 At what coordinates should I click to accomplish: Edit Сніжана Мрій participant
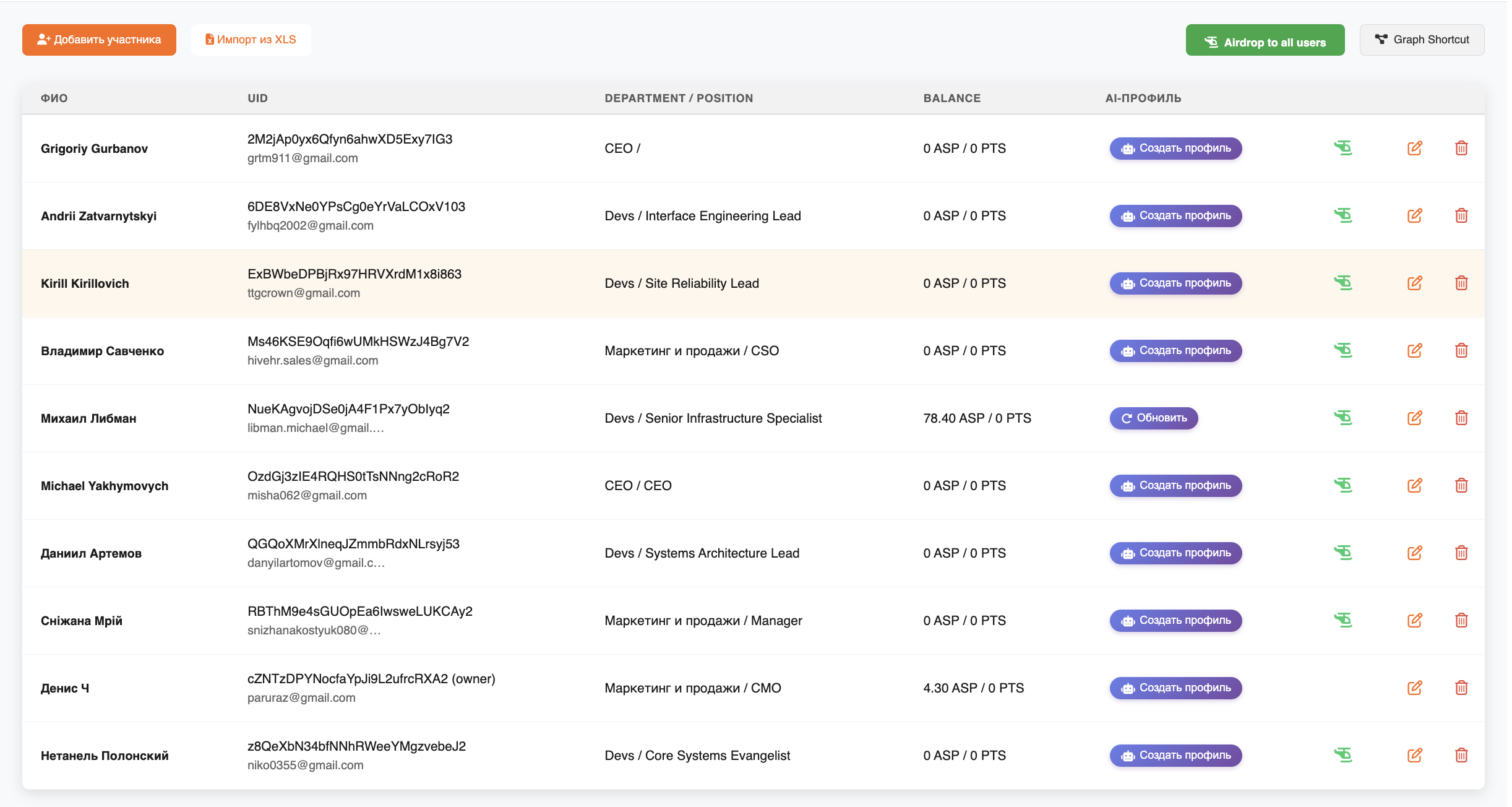[1415, 620]
